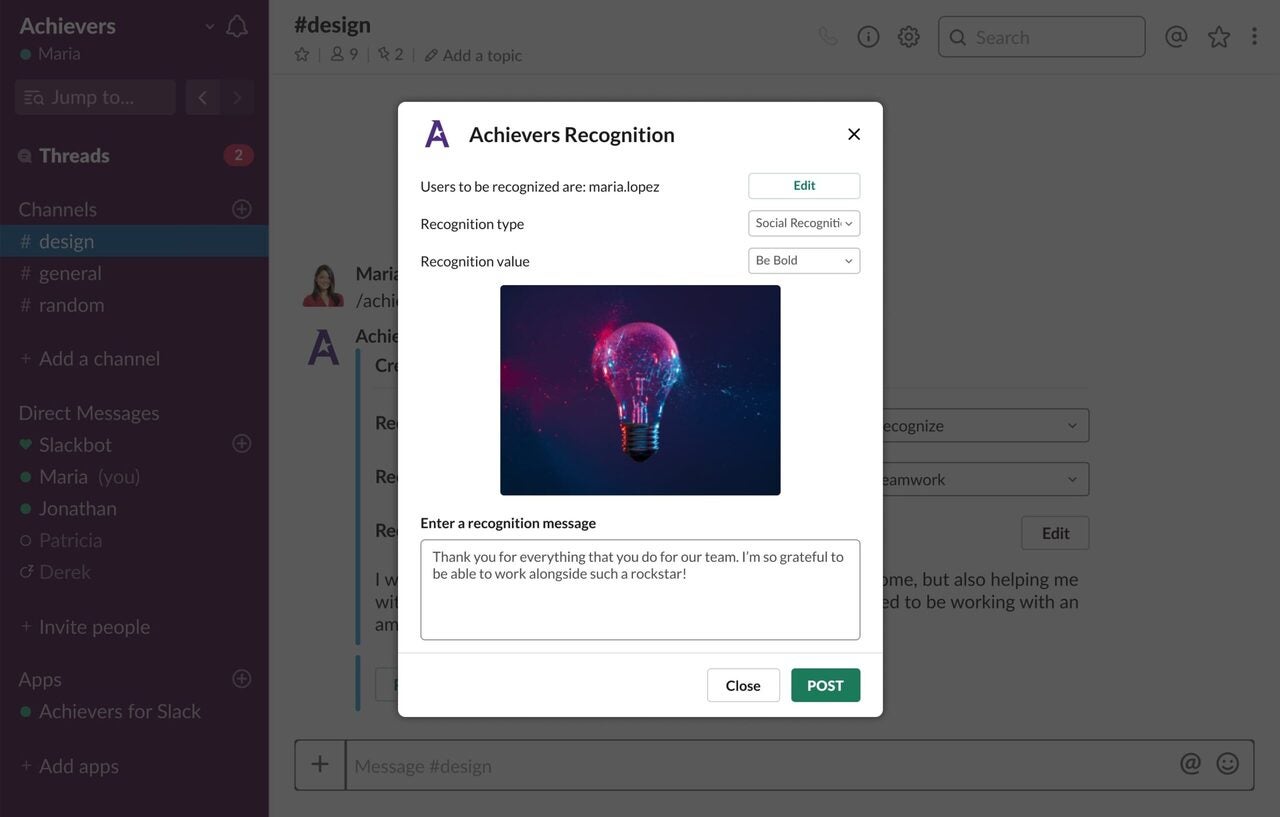
Task: Expand the Recognition value Be Bold dropdown
Action: pos(804,261)
